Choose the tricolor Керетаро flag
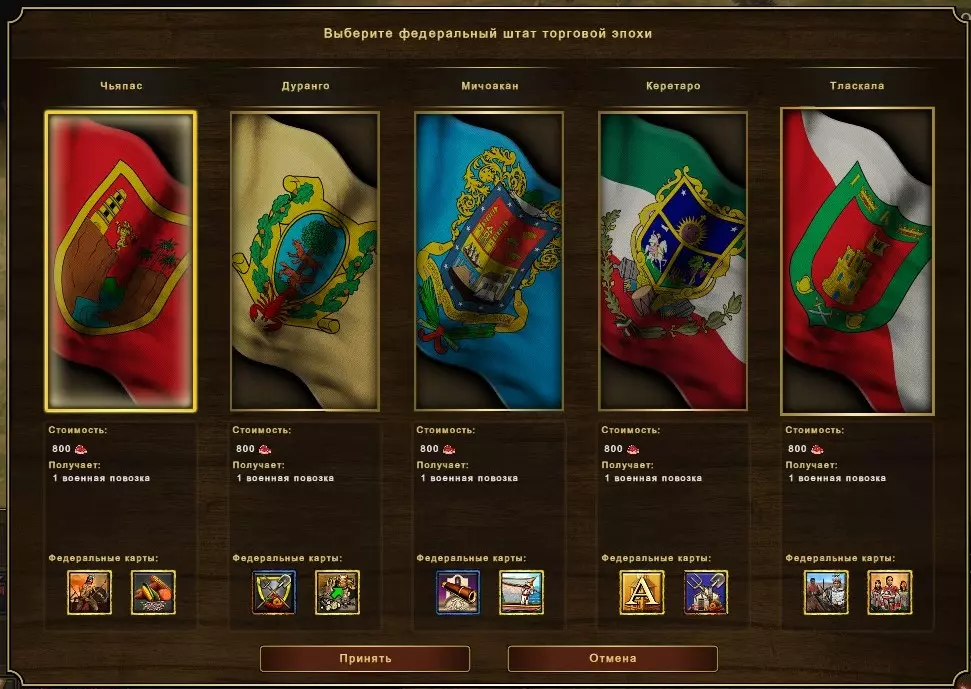This screenshot has width=971, height=689. point(673,261)
